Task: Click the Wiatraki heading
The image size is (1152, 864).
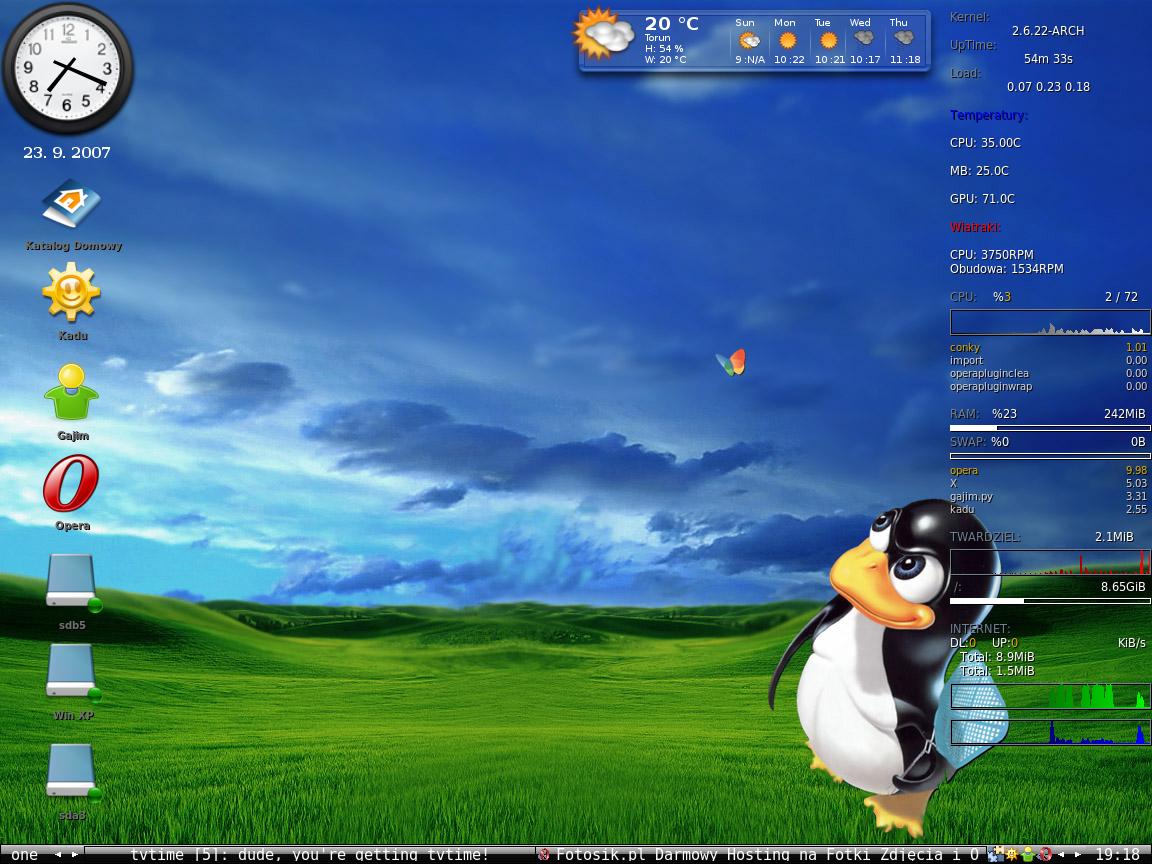Action: (x=975, y=227)
